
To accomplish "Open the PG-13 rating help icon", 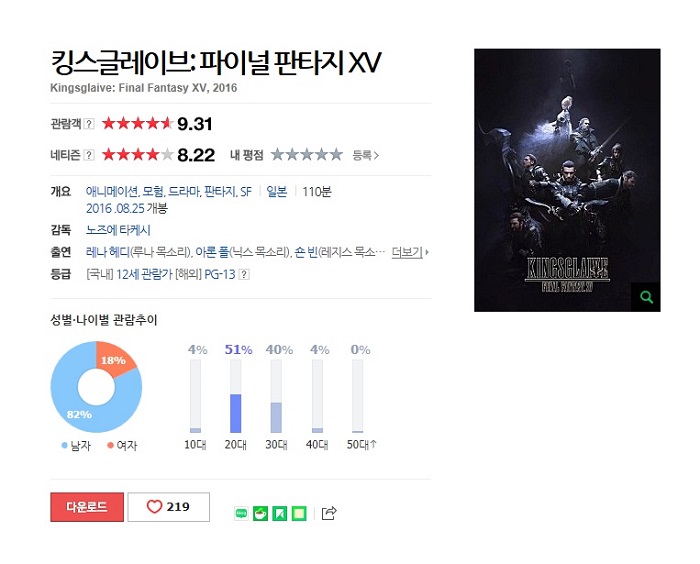I will [x=244, y=274].
